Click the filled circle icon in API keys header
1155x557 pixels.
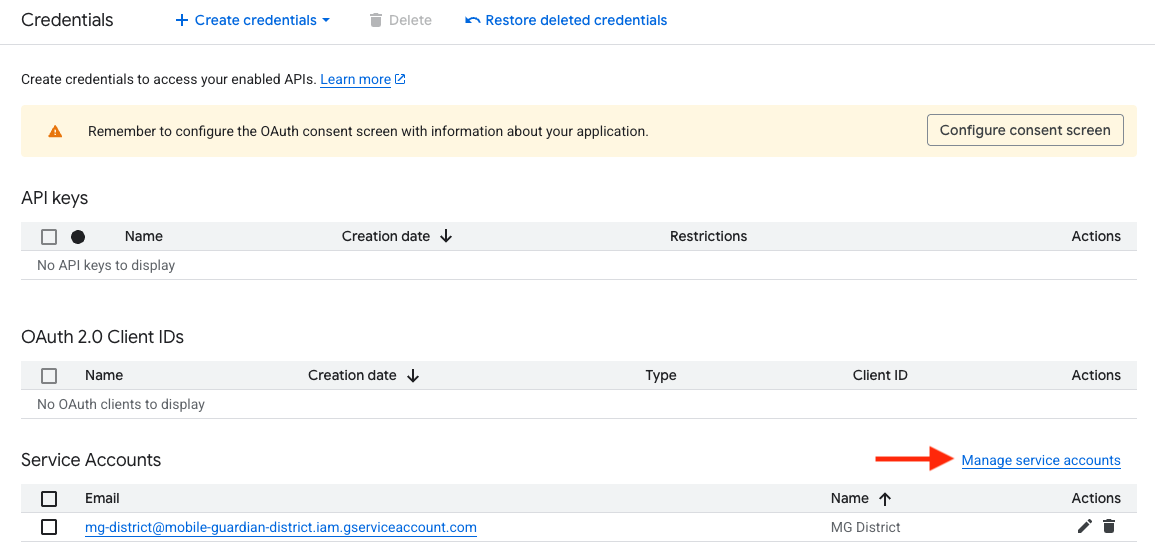78,237
